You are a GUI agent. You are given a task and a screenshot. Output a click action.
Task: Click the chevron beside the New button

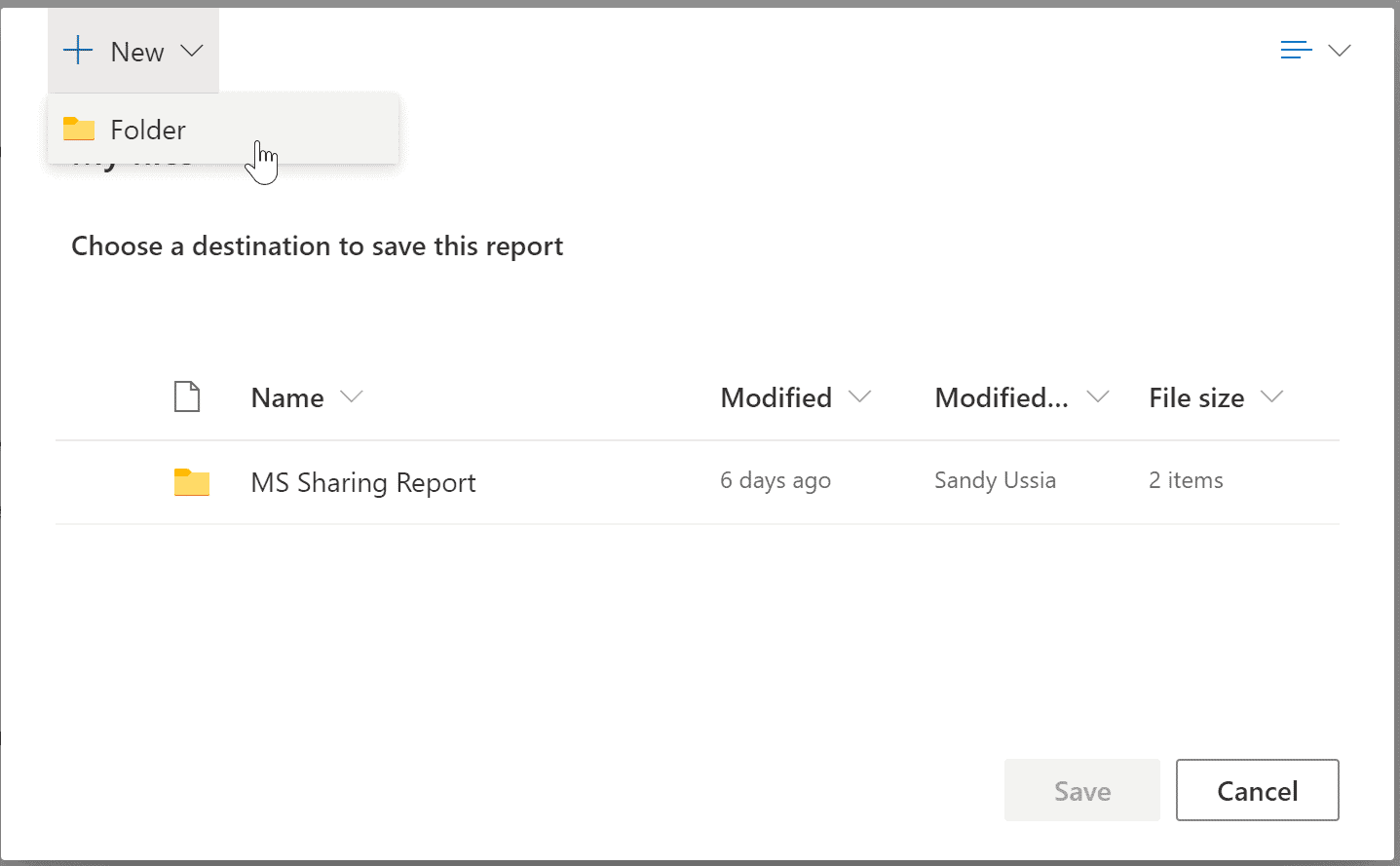coord(192,51)
